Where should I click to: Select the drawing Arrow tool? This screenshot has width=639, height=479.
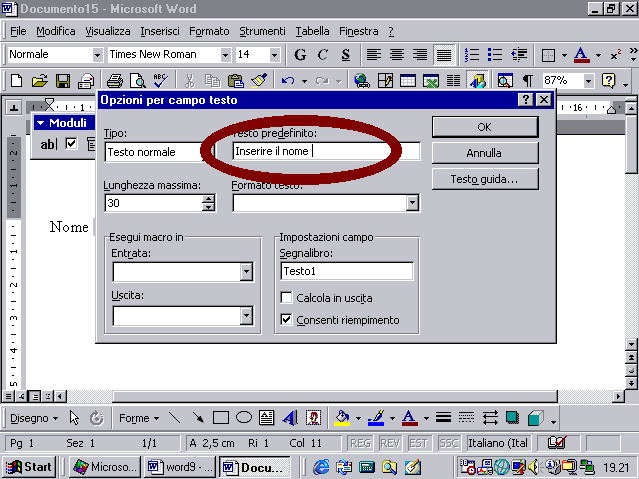click(198, 418)
